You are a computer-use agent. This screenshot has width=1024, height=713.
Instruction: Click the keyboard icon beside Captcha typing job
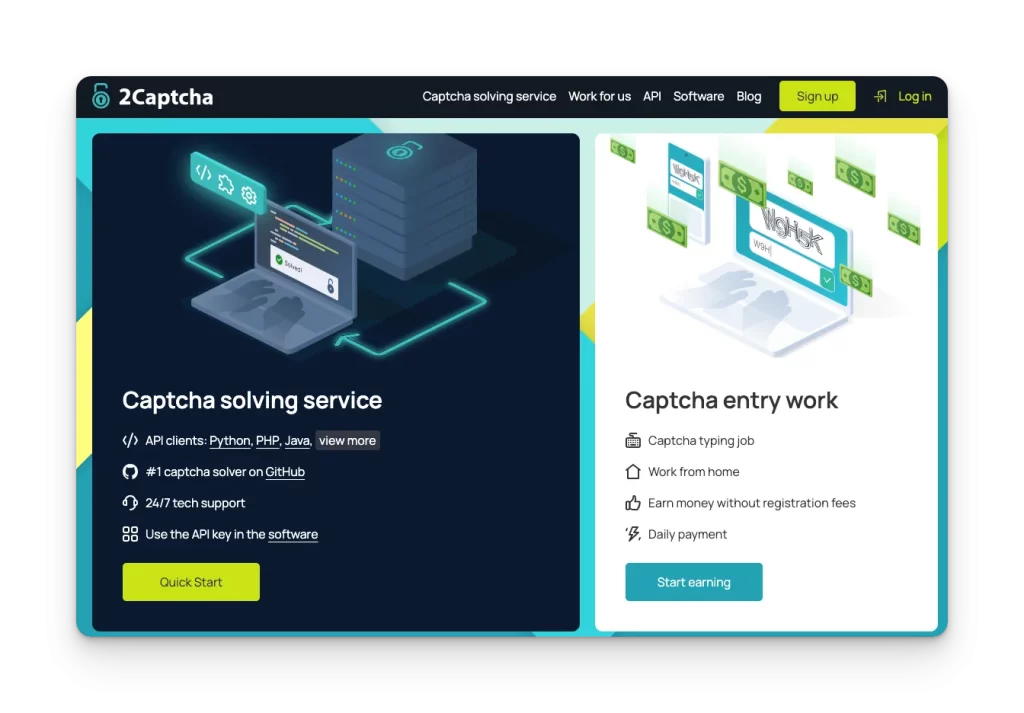click(x=633, y=441)
